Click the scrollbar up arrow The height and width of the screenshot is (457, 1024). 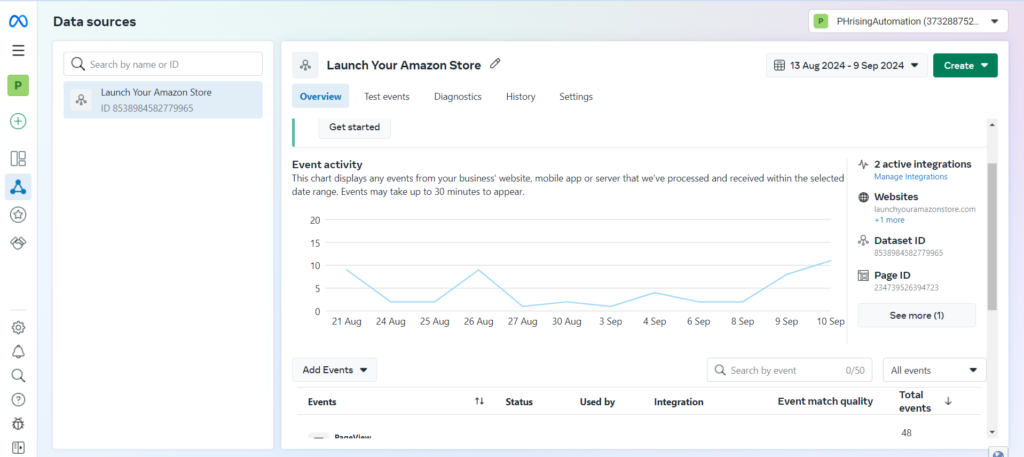[993, 124]
